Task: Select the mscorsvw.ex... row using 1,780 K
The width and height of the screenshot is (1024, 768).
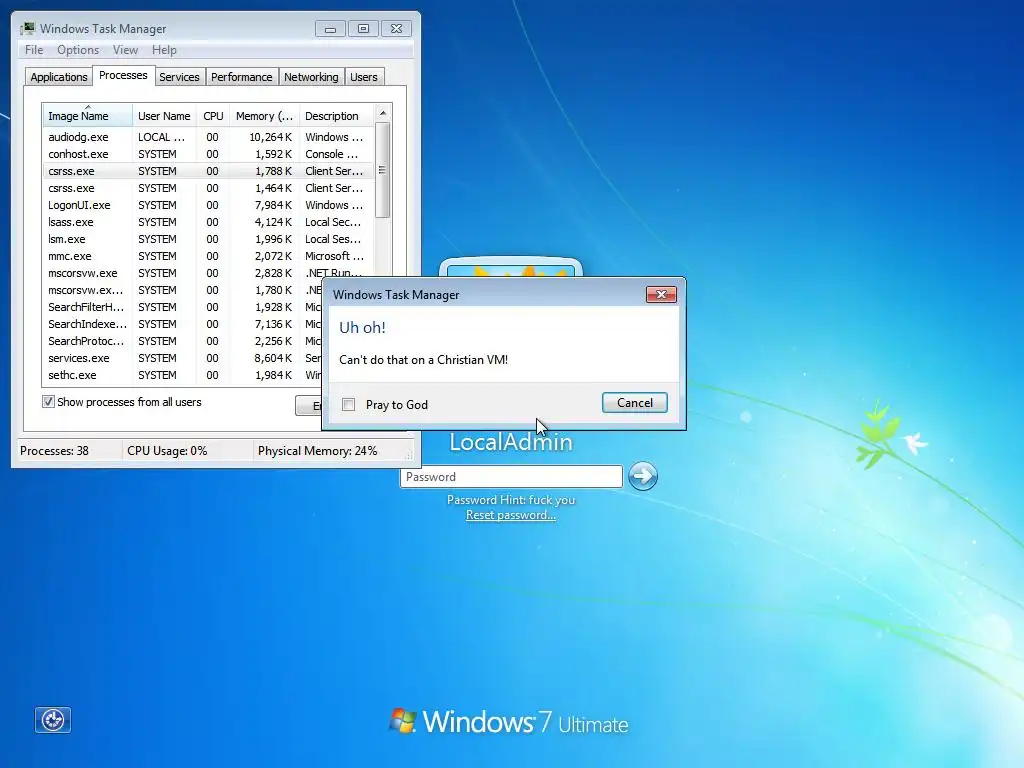Action: (x=183, y=290)
